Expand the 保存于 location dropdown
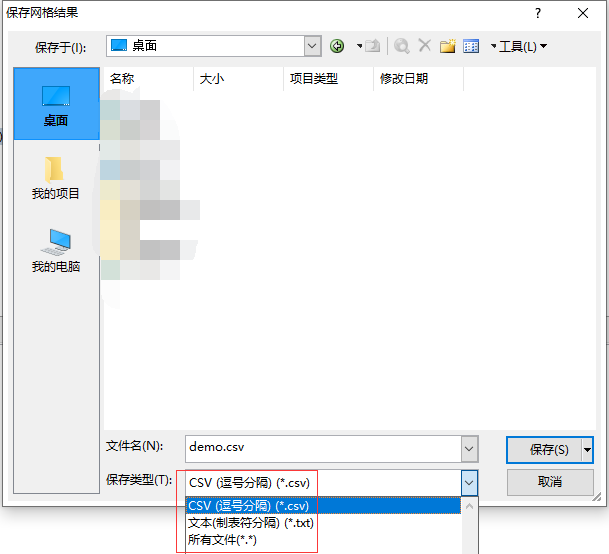 [x=312, y=46]
